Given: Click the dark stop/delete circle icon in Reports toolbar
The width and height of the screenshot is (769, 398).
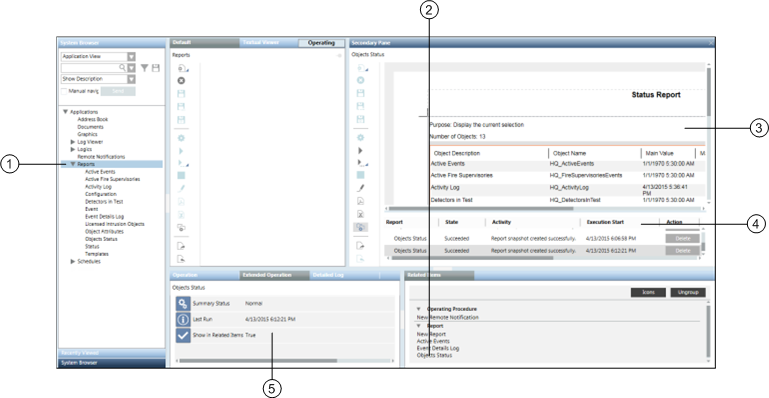Looking at the screenshot, I should pos(181,80).
